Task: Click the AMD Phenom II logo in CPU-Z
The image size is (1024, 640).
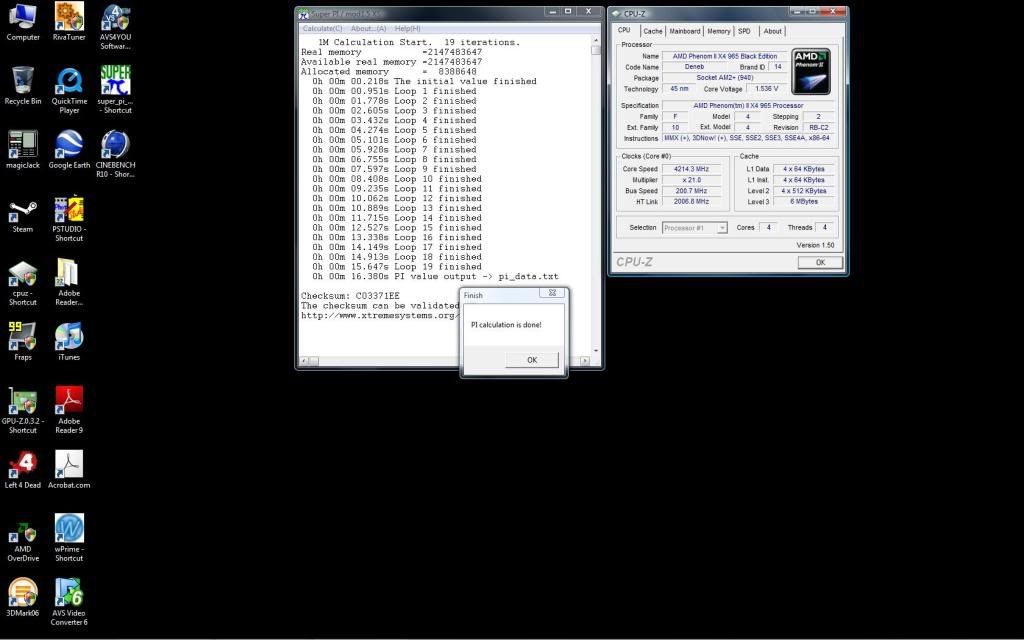Action: pyautogui.click(x=811, y=71)
